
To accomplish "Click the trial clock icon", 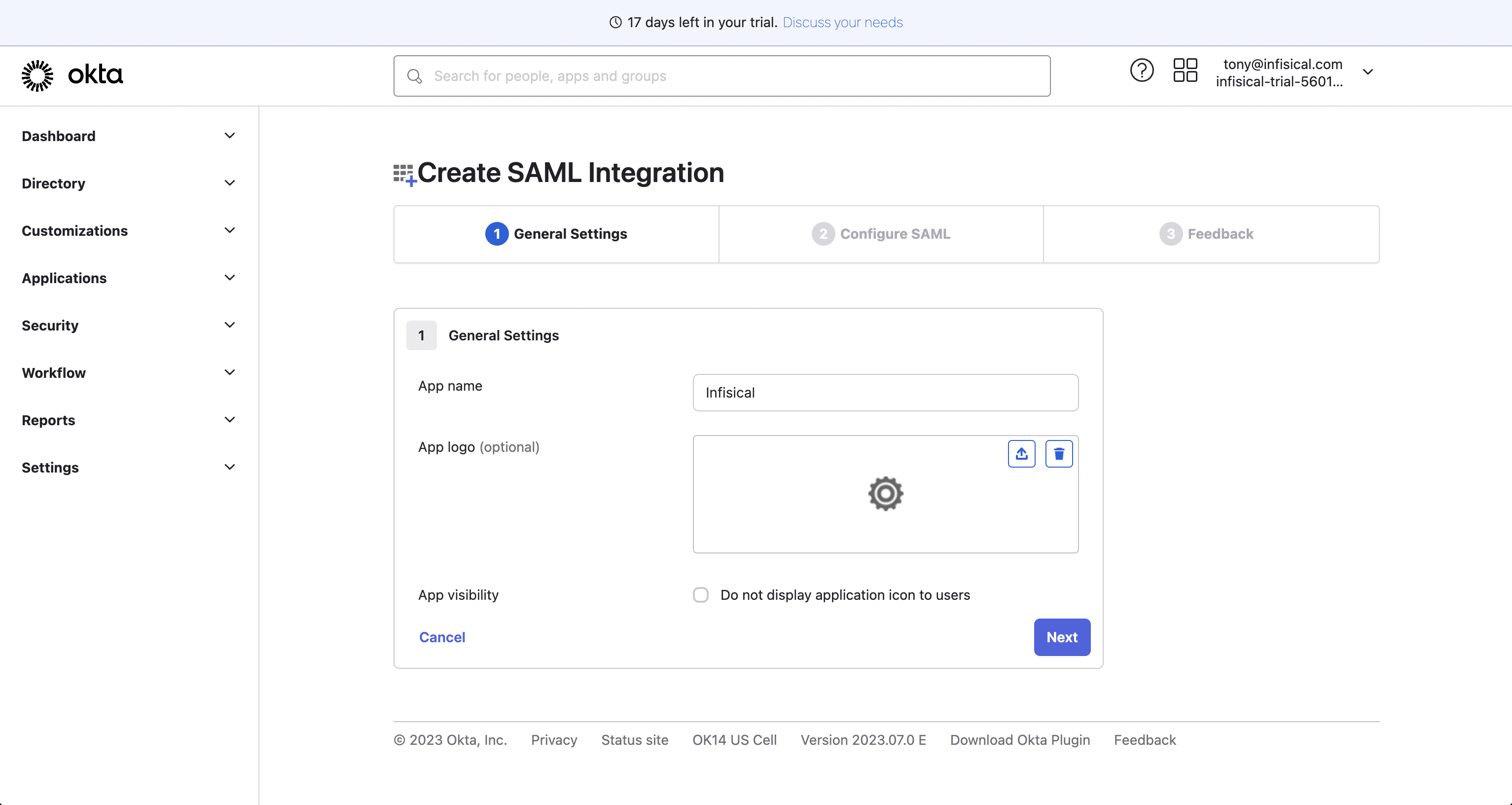I will tap(615, 22).
